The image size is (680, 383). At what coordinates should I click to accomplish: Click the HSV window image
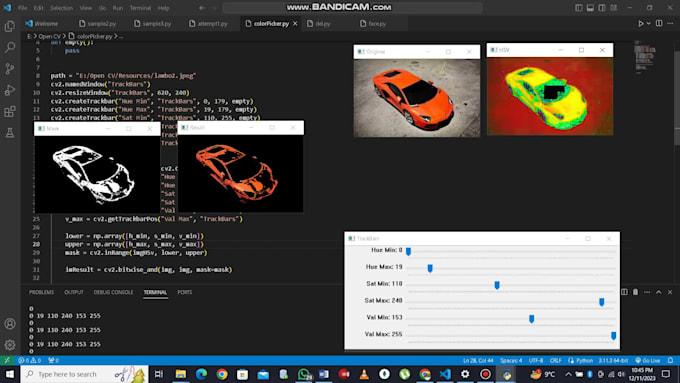pos(550,96)
